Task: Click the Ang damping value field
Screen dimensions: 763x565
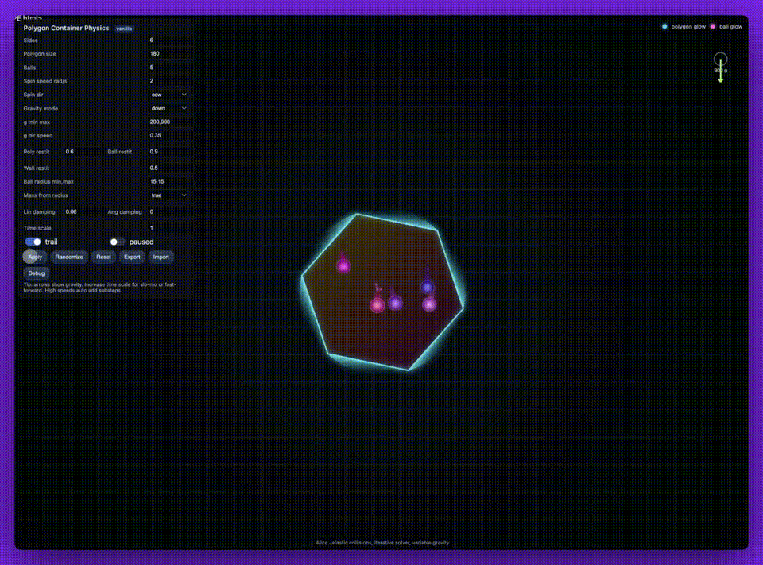Action: pyautogui.click(x=168, y=212)
